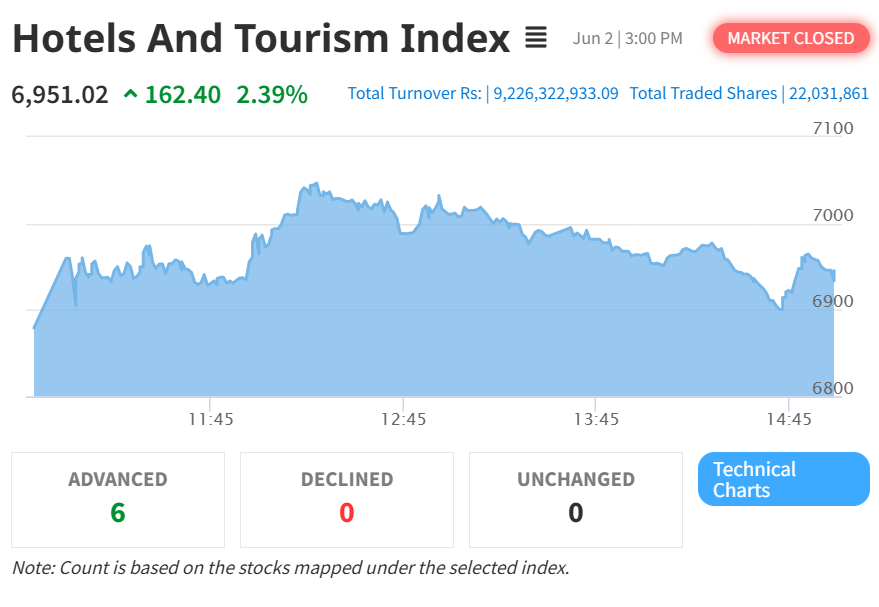Click the 6,951.02 index value
This screenshot has height=607, width=879.
pyautogui.click(x=59, y=95)
